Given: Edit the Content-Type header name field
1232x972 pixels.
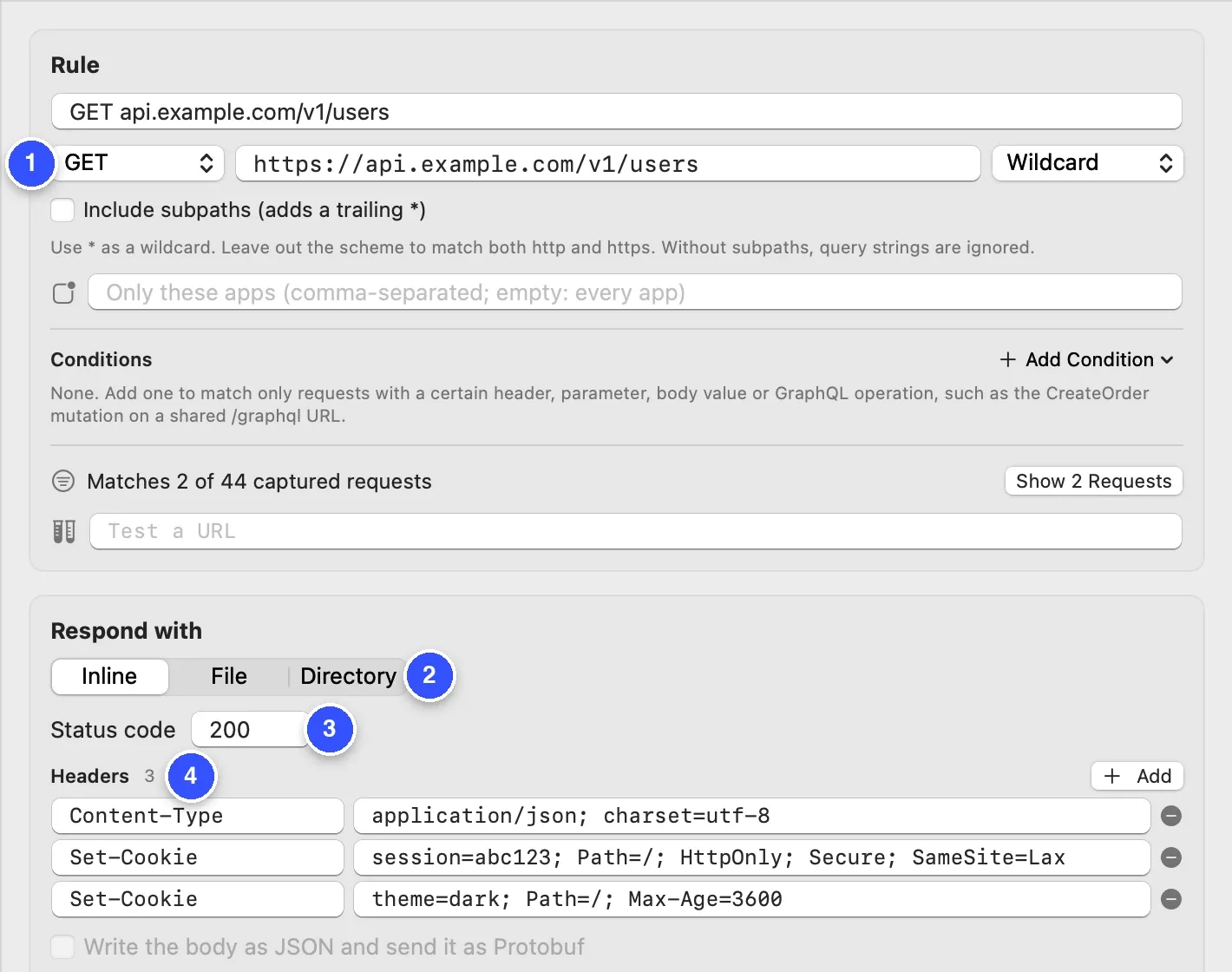Looking at the screenshot, I should point(198,816).
